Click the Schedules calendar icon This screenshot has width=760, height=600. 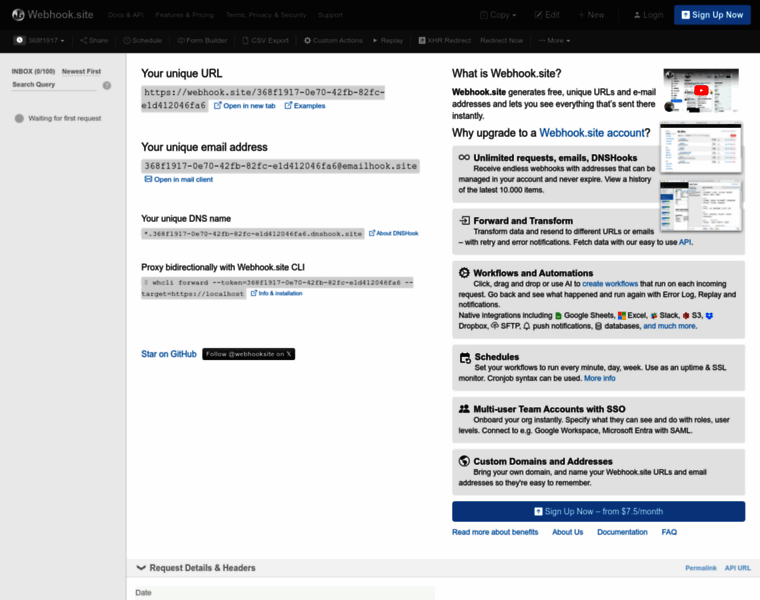[465, 358]
